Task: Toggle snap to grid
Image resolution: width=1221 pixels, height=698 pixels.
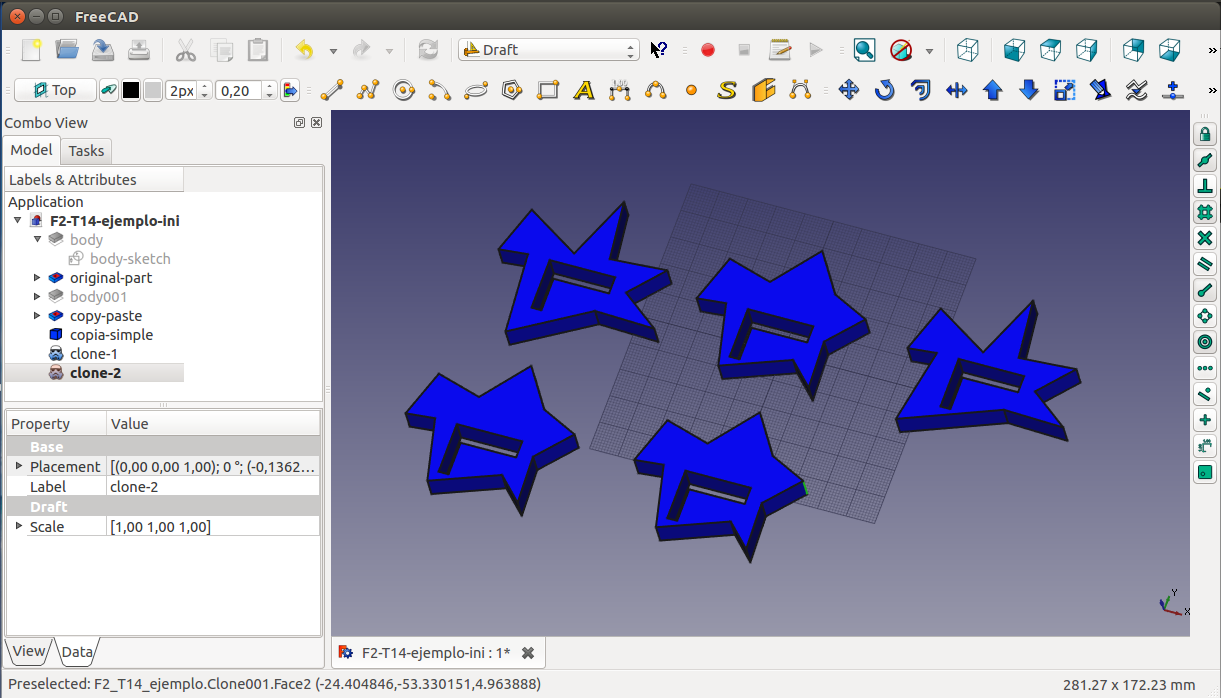Action: coord(1205,212)
